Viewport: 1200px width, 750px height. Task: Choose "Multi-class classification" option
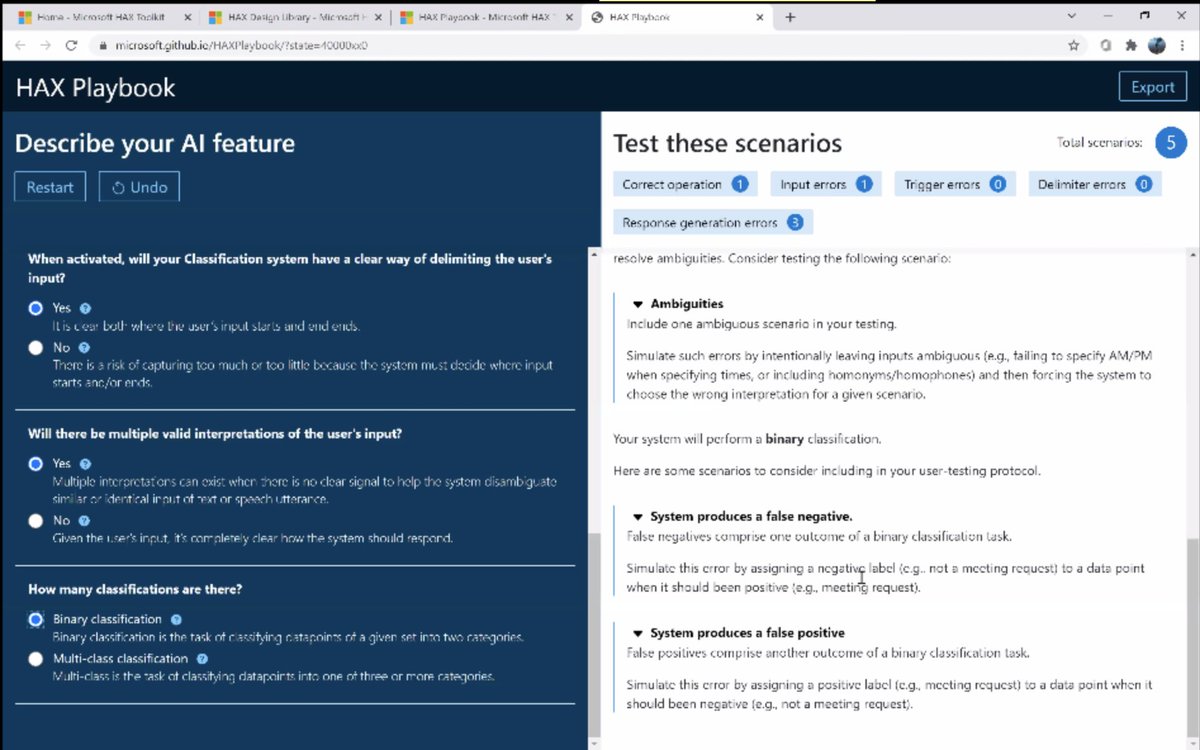coord(35,658)
